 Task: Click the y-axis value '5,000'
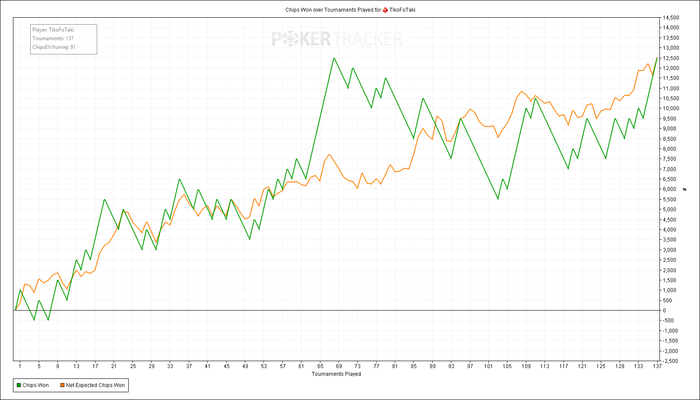[670, 209]
